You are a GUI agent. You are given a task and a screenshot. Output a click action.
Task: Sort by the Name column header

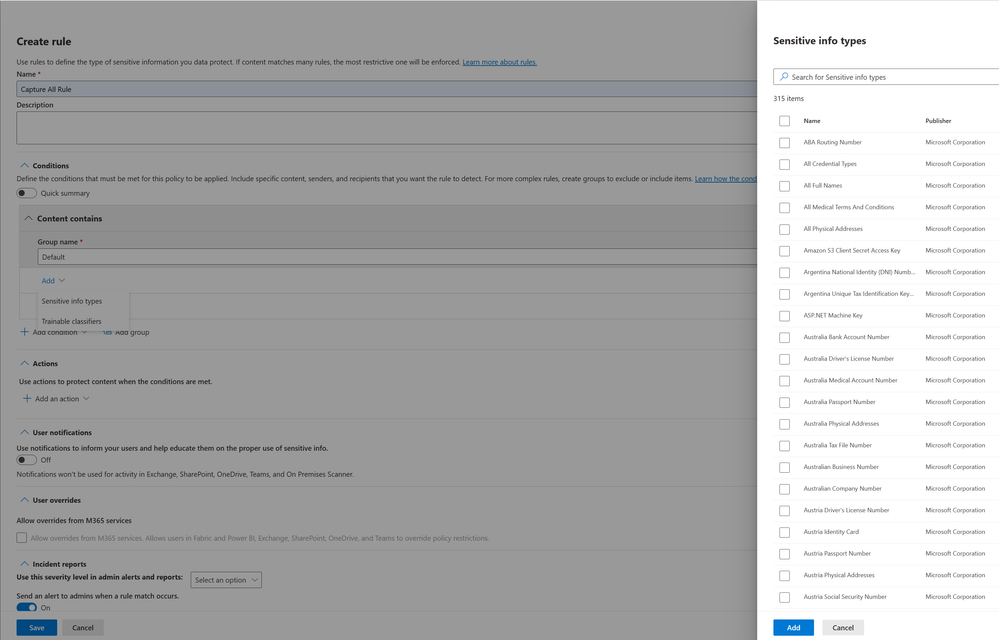click(812, 121)
